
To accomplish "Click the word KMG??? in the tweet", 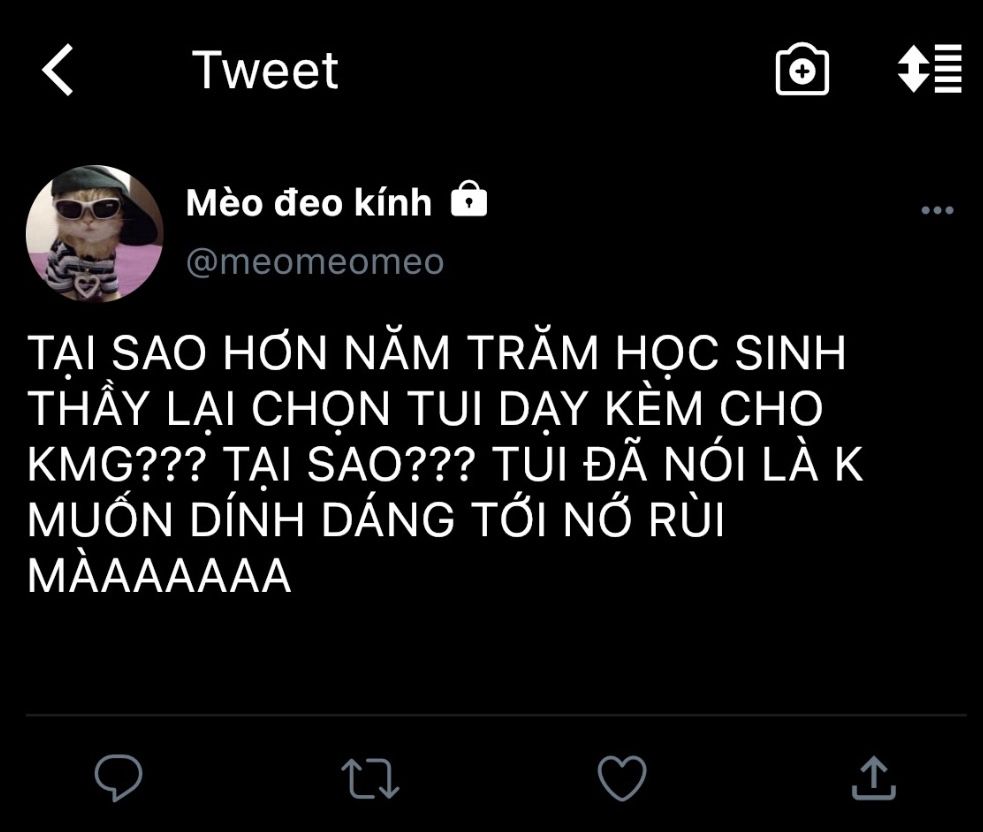I will (117, 465).
